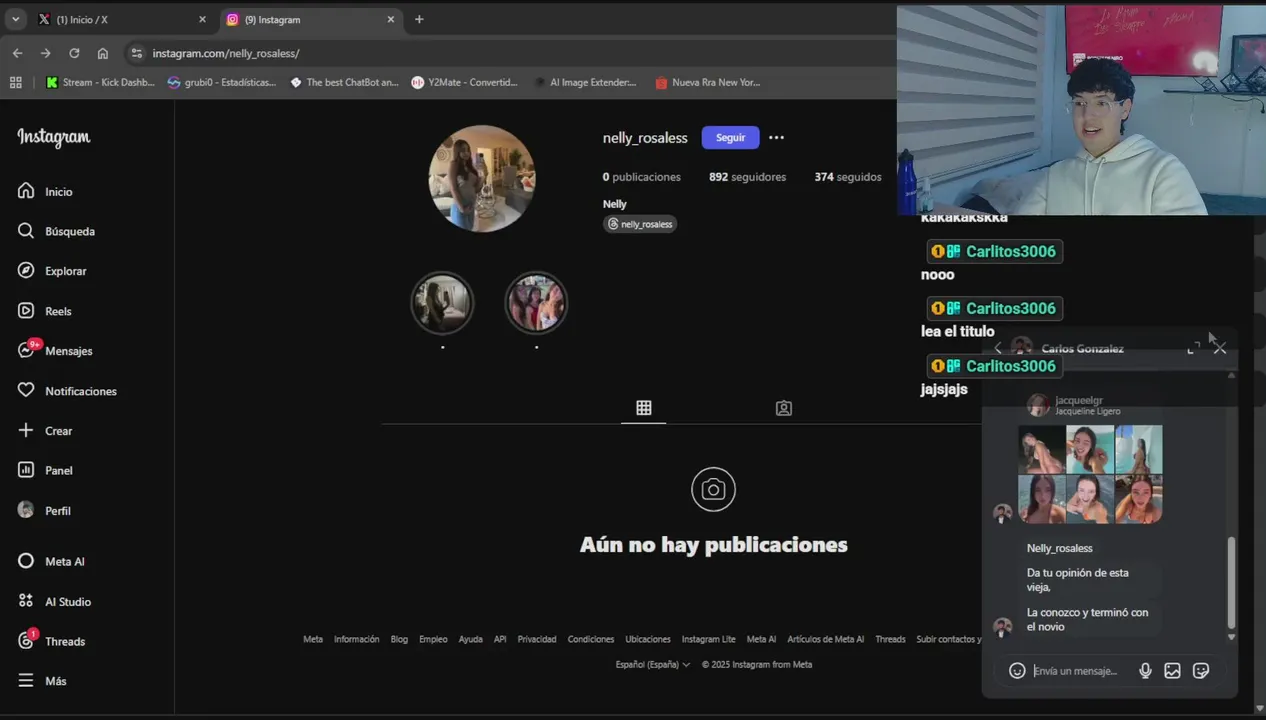Click the address bar URL
Screen dimensions: 1266x720
tap(226, 53)
